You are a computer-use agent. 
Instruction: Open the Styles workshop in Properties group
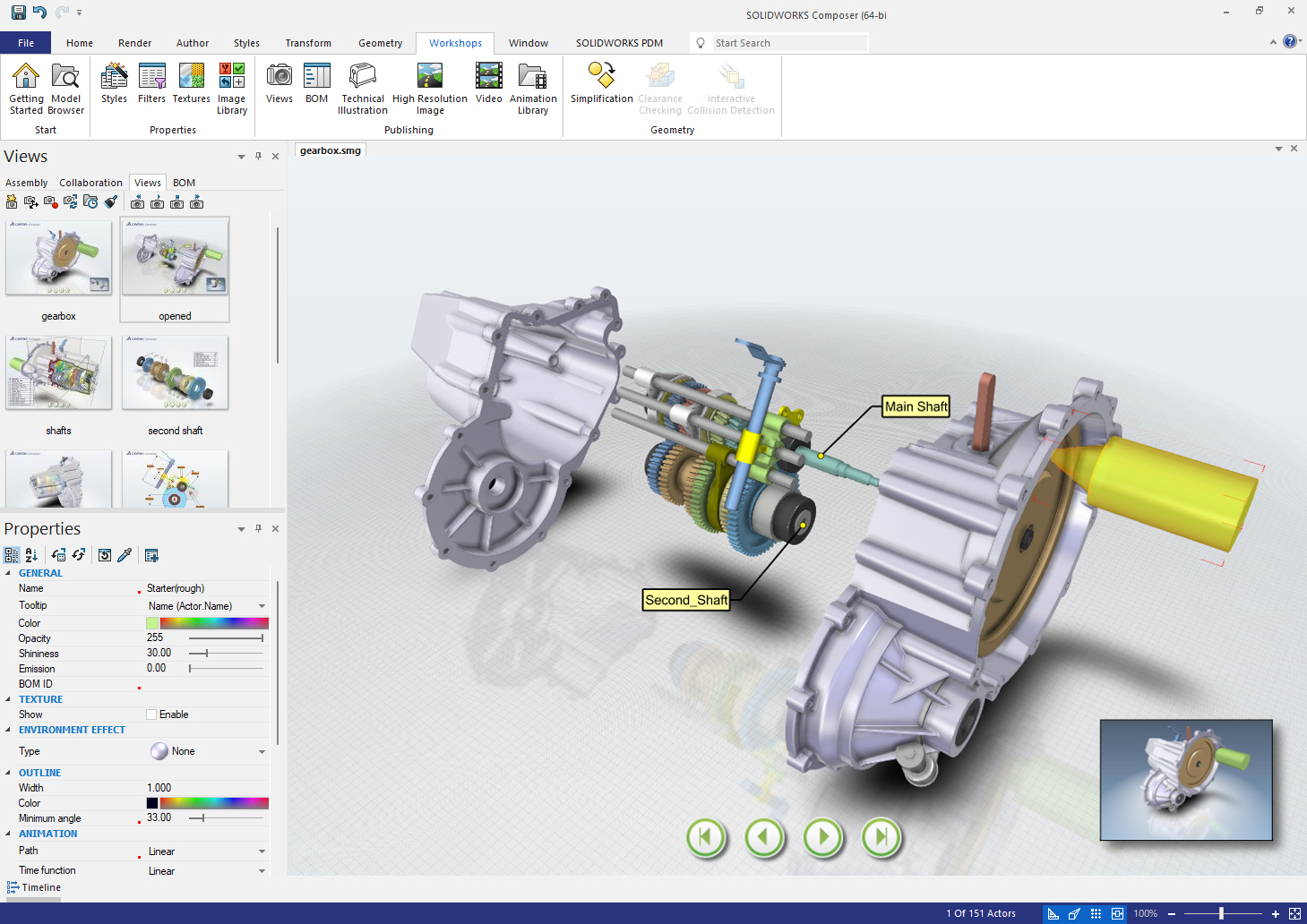coord(114,83)
